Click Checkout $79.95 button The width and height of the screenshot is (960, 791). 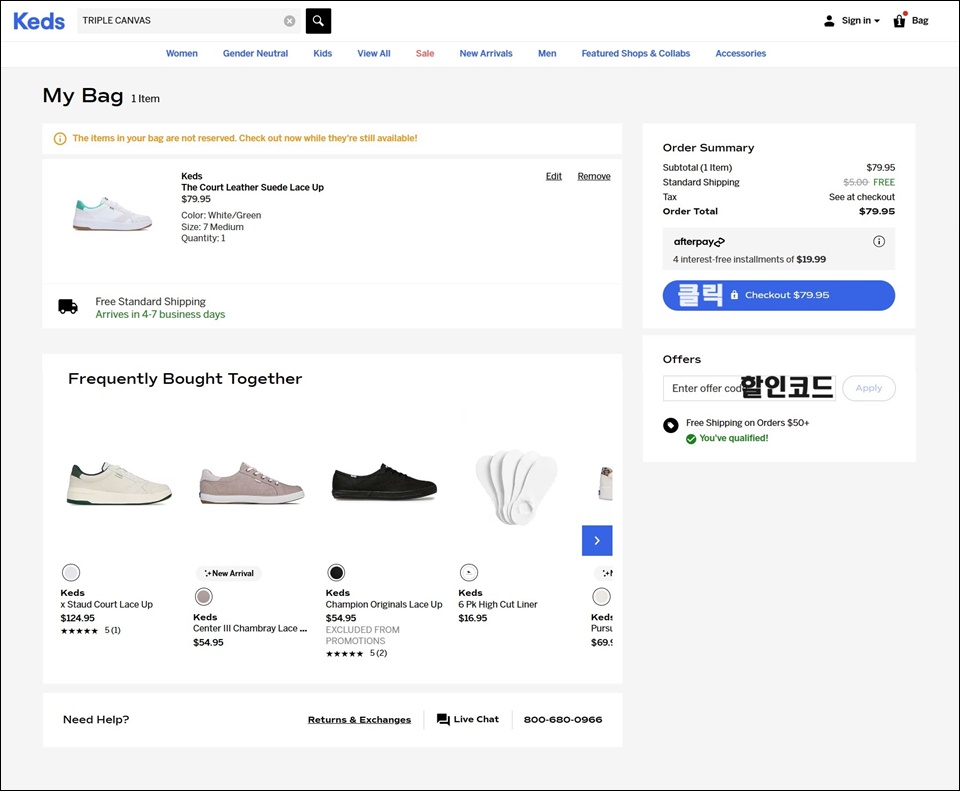point(779,295)
